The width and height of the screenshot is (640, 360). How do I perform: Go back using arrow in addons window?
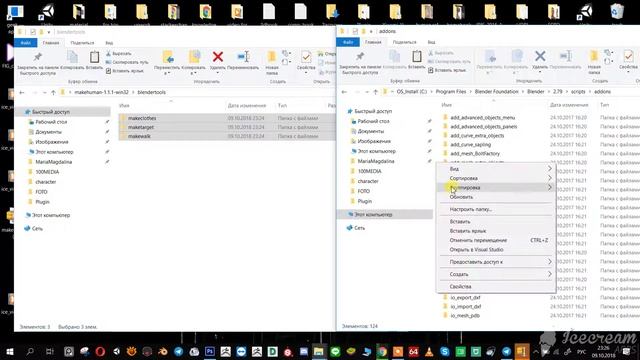(x=344, y=92)
